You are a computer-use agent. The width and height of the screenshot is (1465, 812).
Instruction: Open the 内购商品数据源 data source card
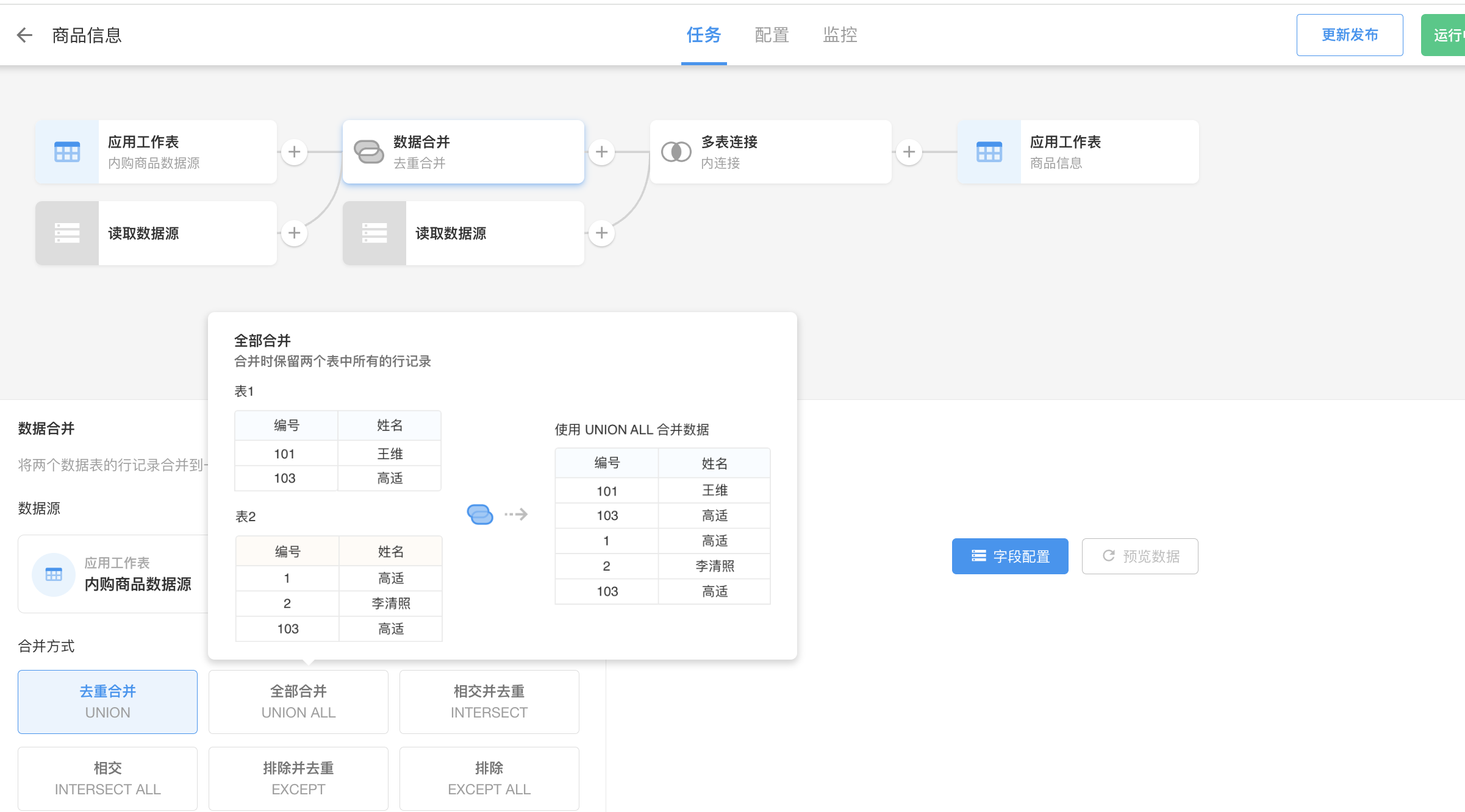click(x=122, y=574)
